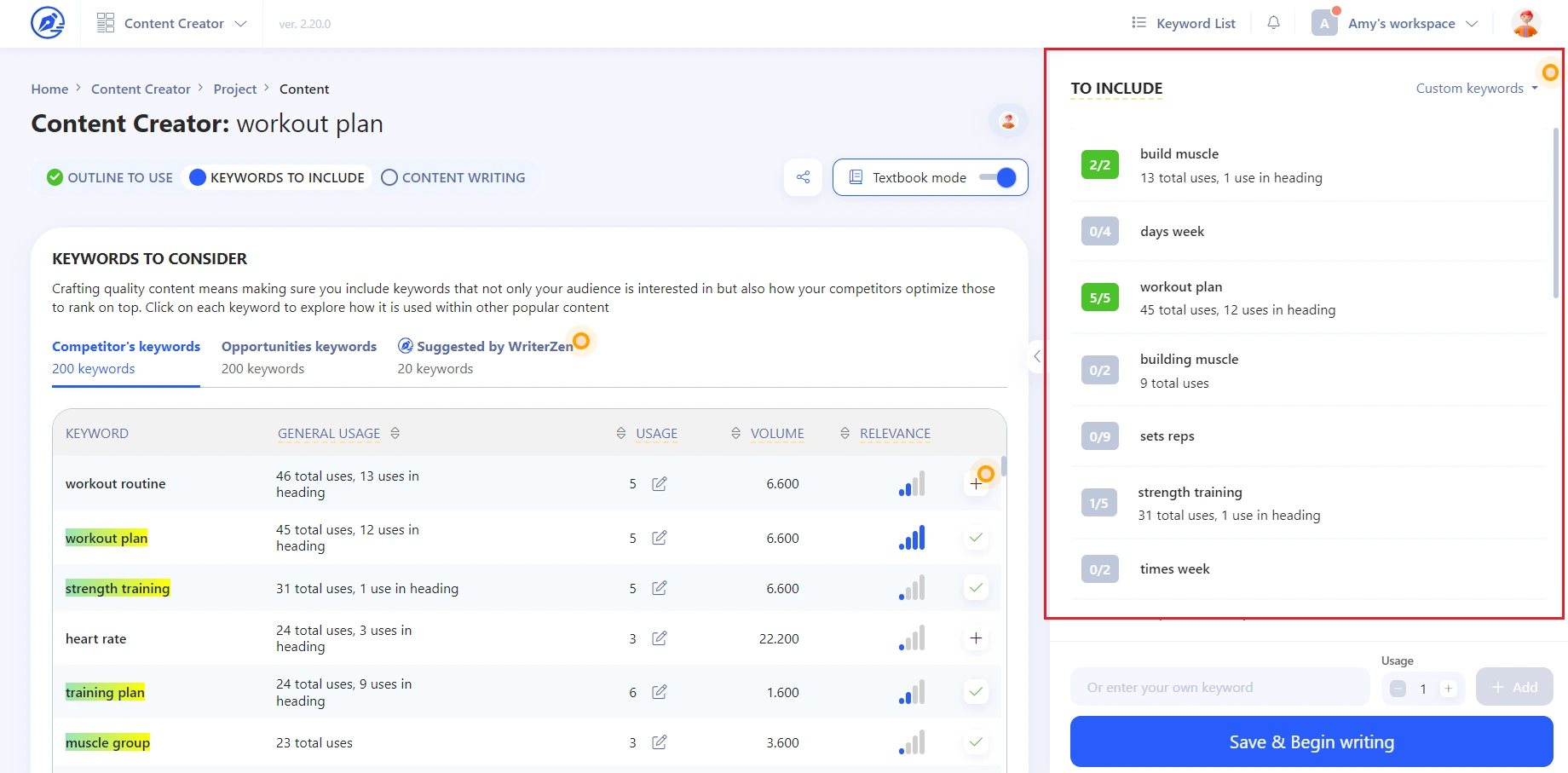Toggle the Textbook mode switch

click(x=997, y=177)
